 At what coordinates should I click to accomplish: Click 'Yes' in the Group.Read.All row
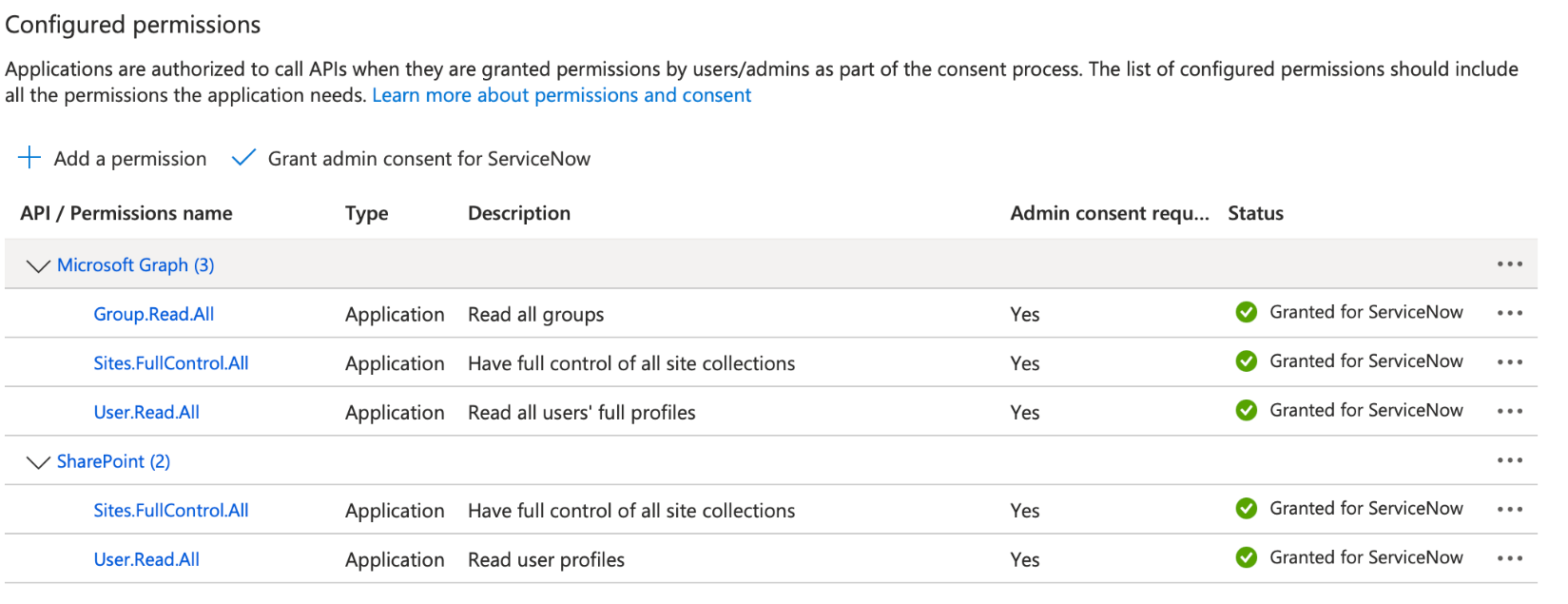[x=1025, y=315]
